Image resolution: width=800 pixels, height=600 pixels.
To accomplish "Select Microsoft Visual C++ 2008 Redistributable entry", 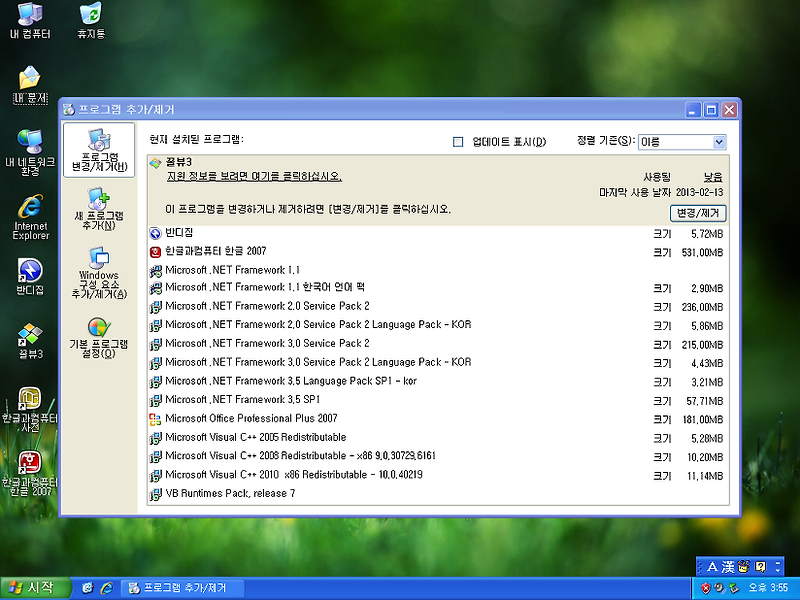I will [438, 457].
